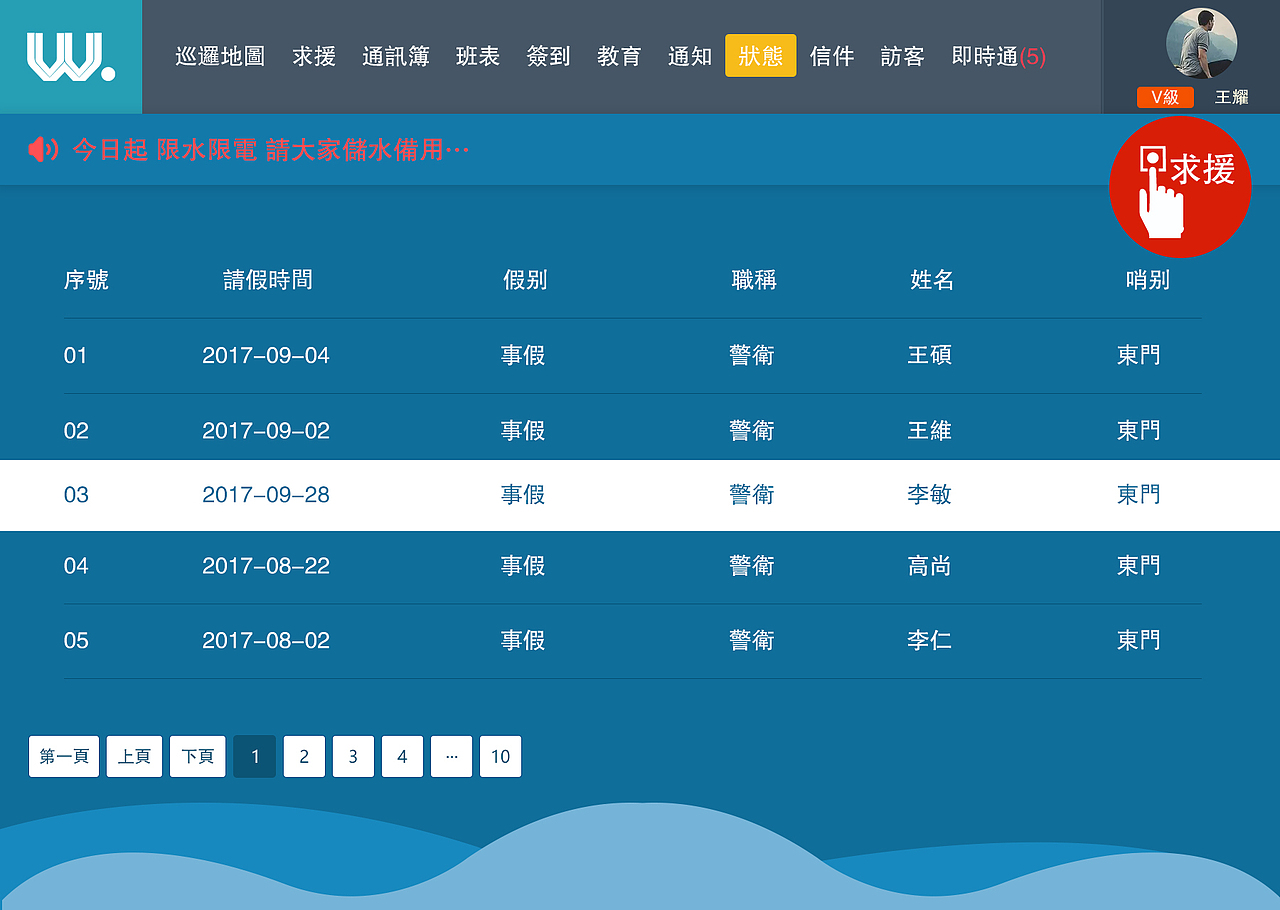Image resolution: width=1280 pixels, height=910 pixels.
Task: Open the 通訊簿 contacts menu
Action: click(x=395, y=57)
